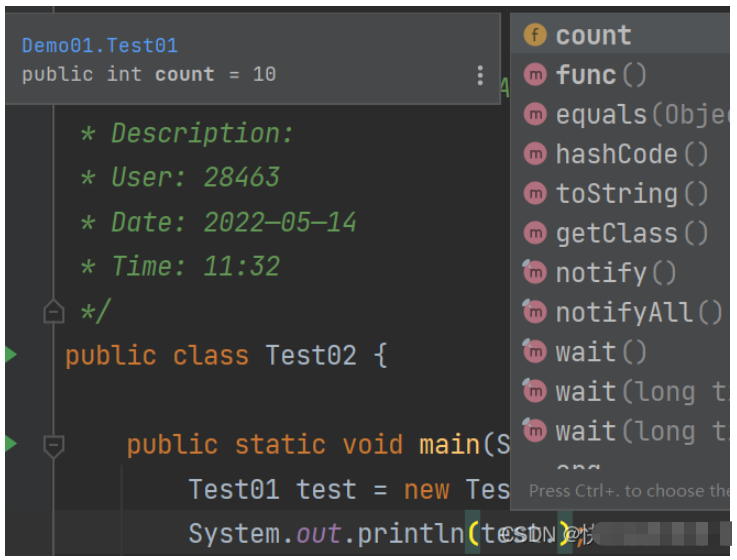Pick equals(Object) completion entry
737x560 pixels.
coord(620,114)
